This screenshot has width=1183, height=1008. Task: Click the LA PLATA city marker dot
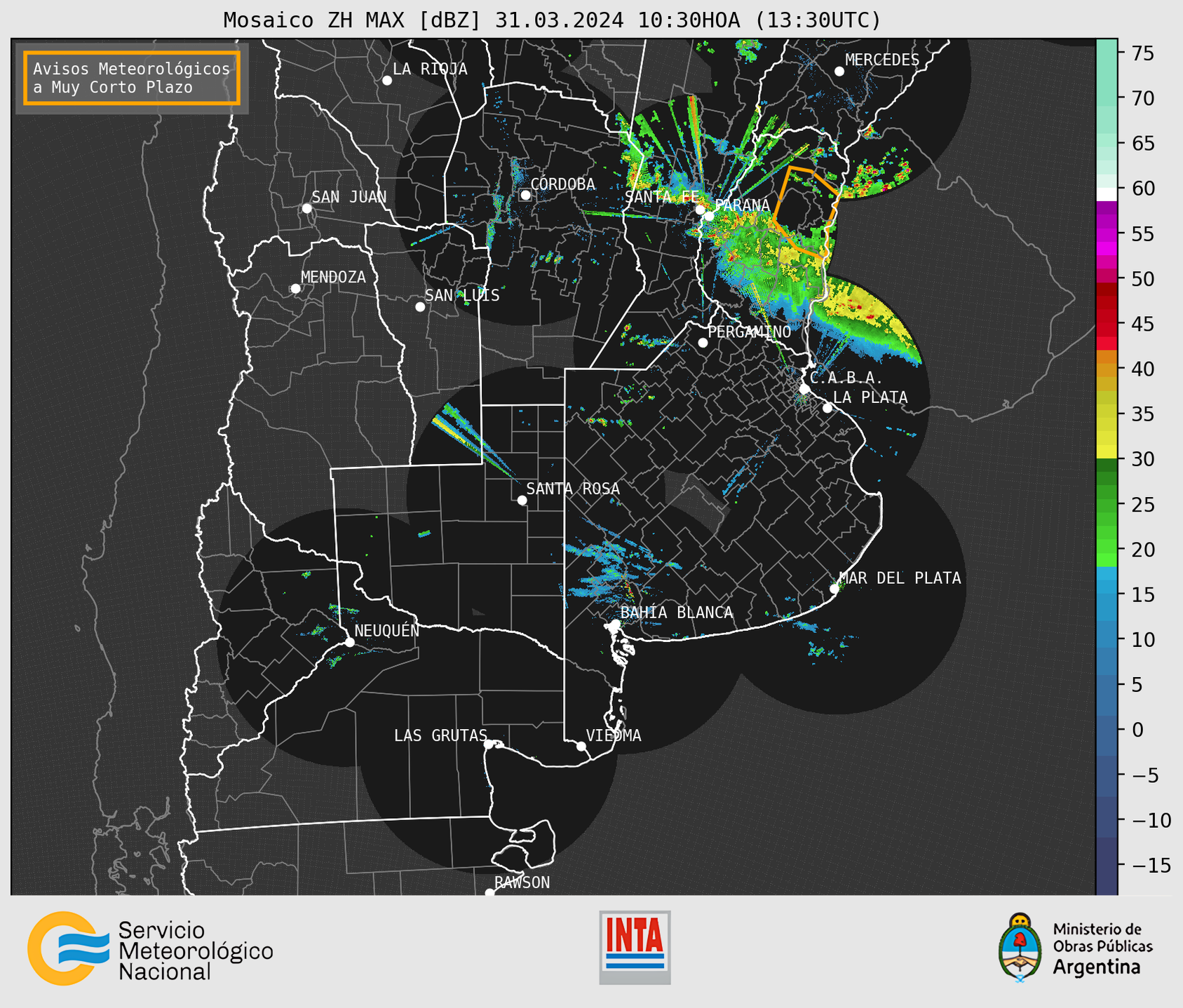(827, 408)
